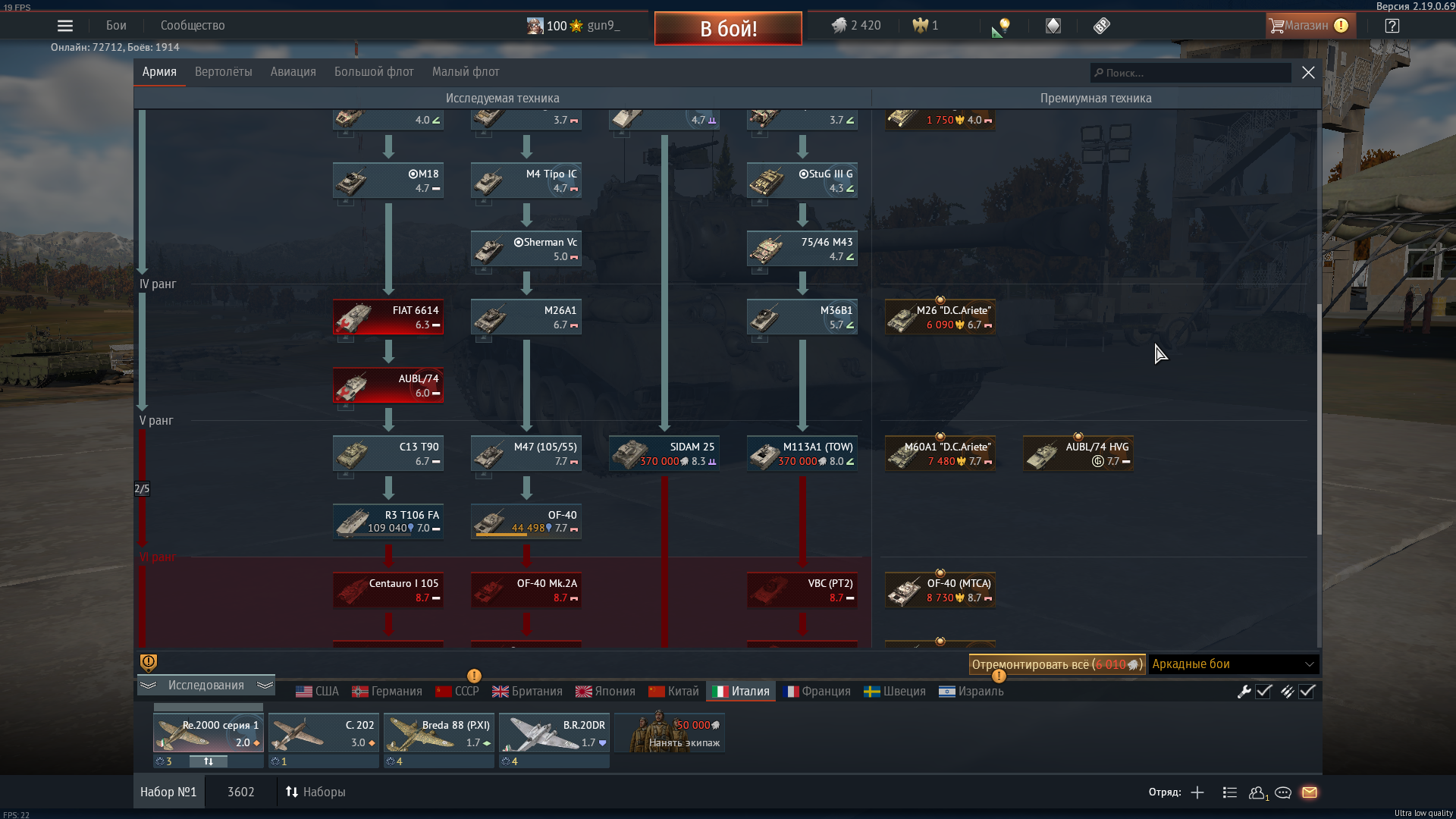
Task: Select Франция nation tab
Action: (x=817, y=692)
